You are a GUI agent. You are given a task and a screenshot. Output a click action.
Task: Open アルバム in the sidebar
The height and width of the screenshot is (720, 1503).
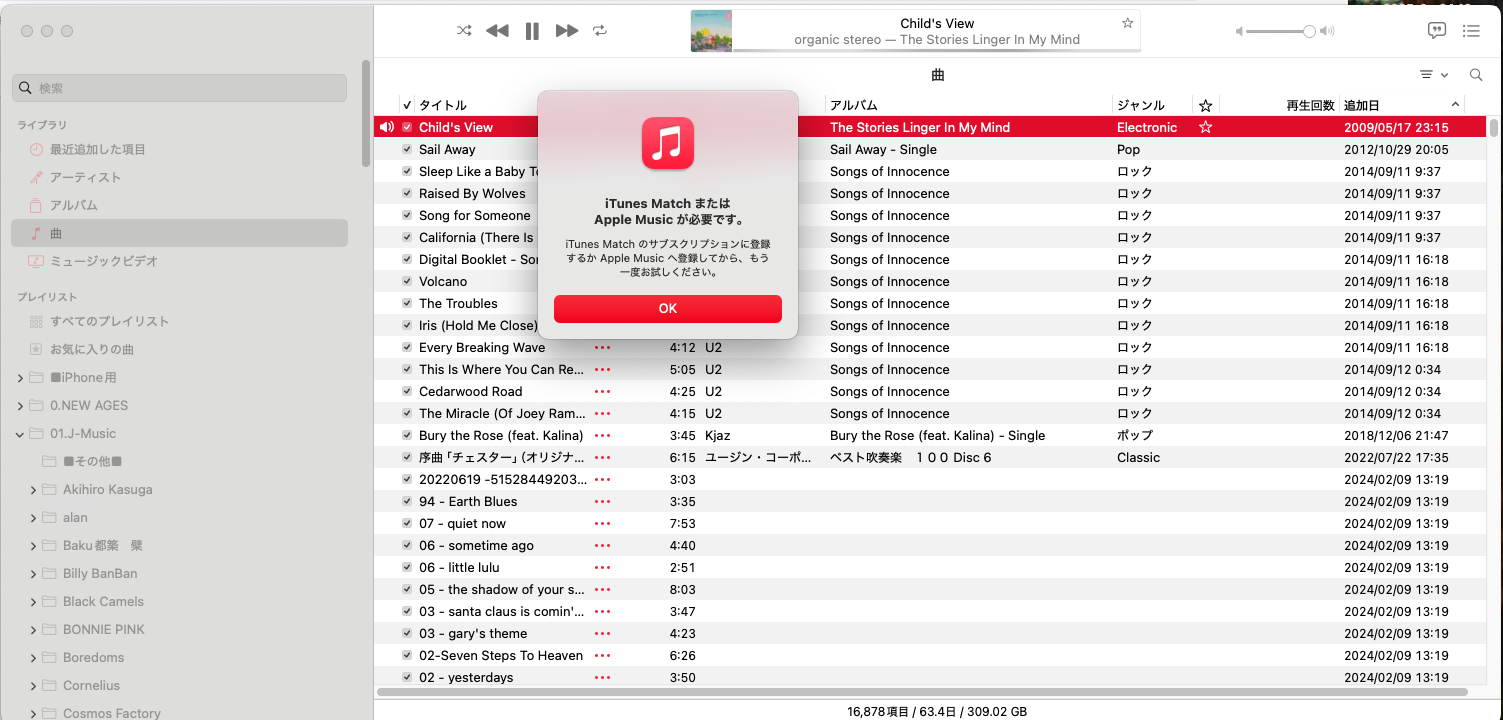click(x=179, y=205)
